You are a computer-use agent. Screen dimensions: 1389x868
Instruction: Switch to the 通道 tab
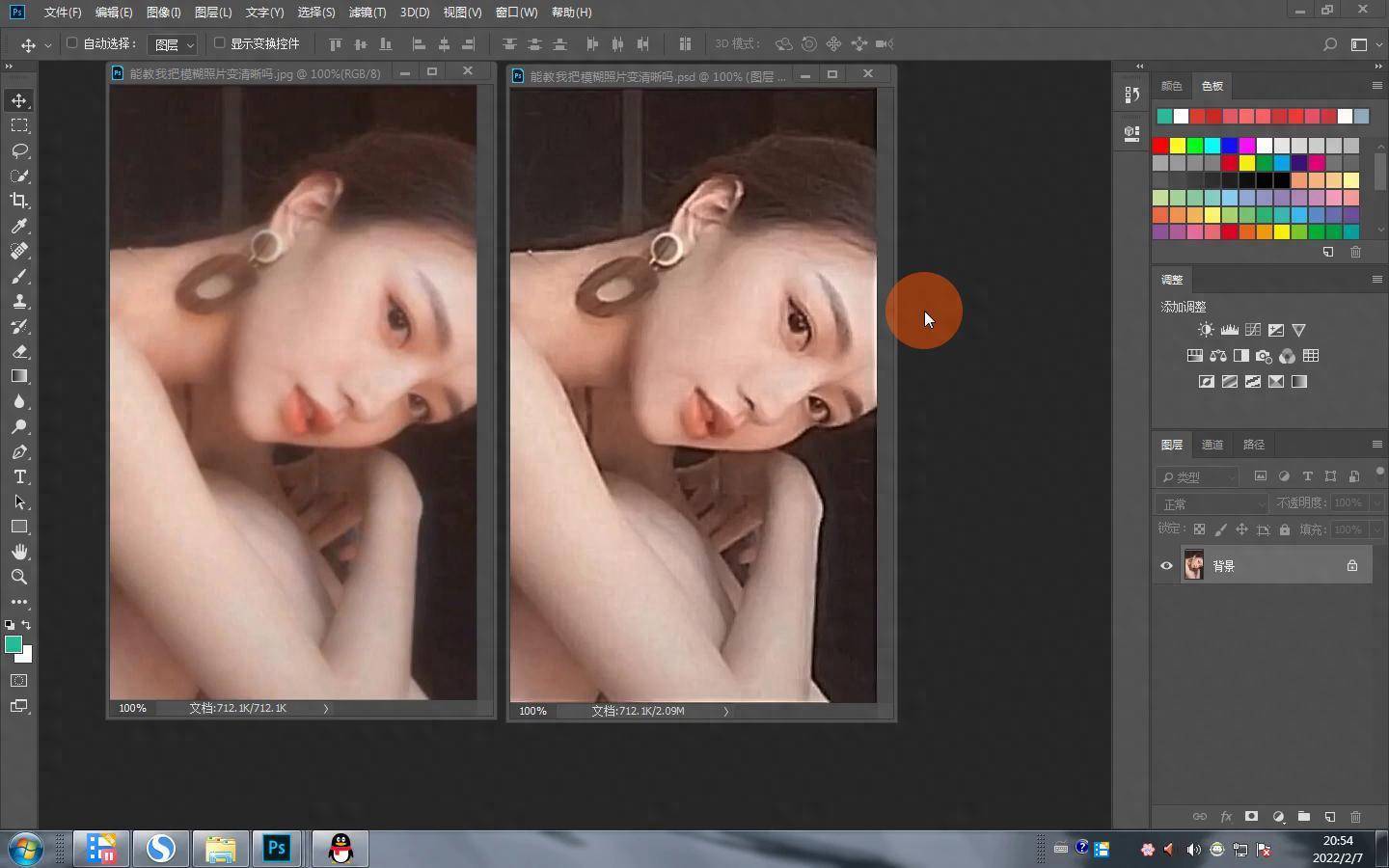point(1212,445)
